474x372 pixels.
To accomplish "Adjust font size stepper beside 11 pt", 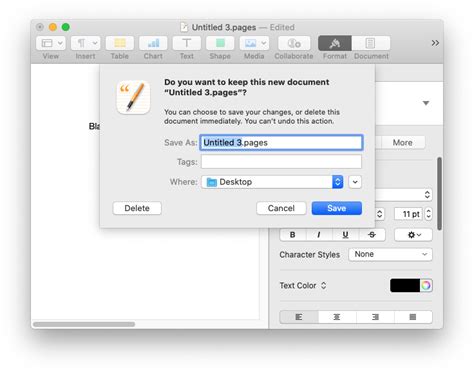I will tap(429, 214).
